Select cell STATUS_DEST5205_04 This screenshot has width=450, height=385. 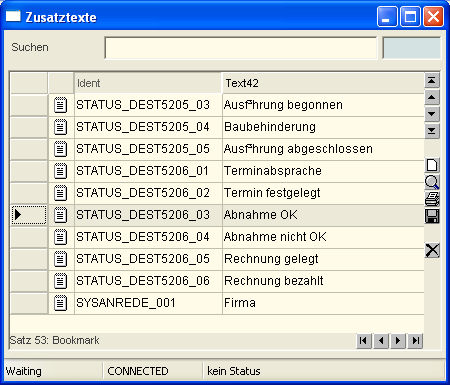(148, 127)
